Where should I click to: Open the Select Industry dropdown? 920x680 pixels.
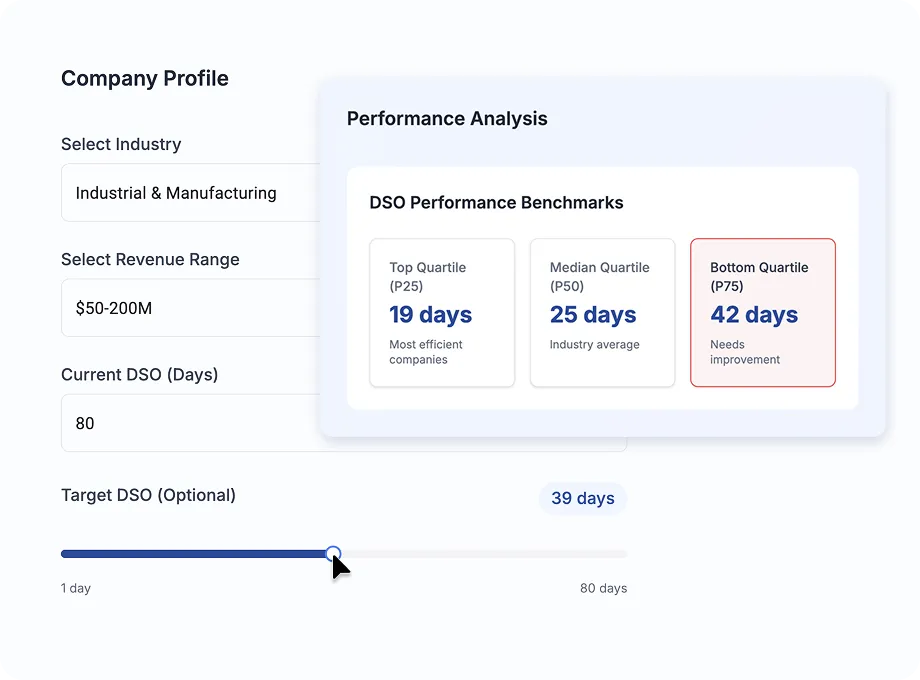191,192
